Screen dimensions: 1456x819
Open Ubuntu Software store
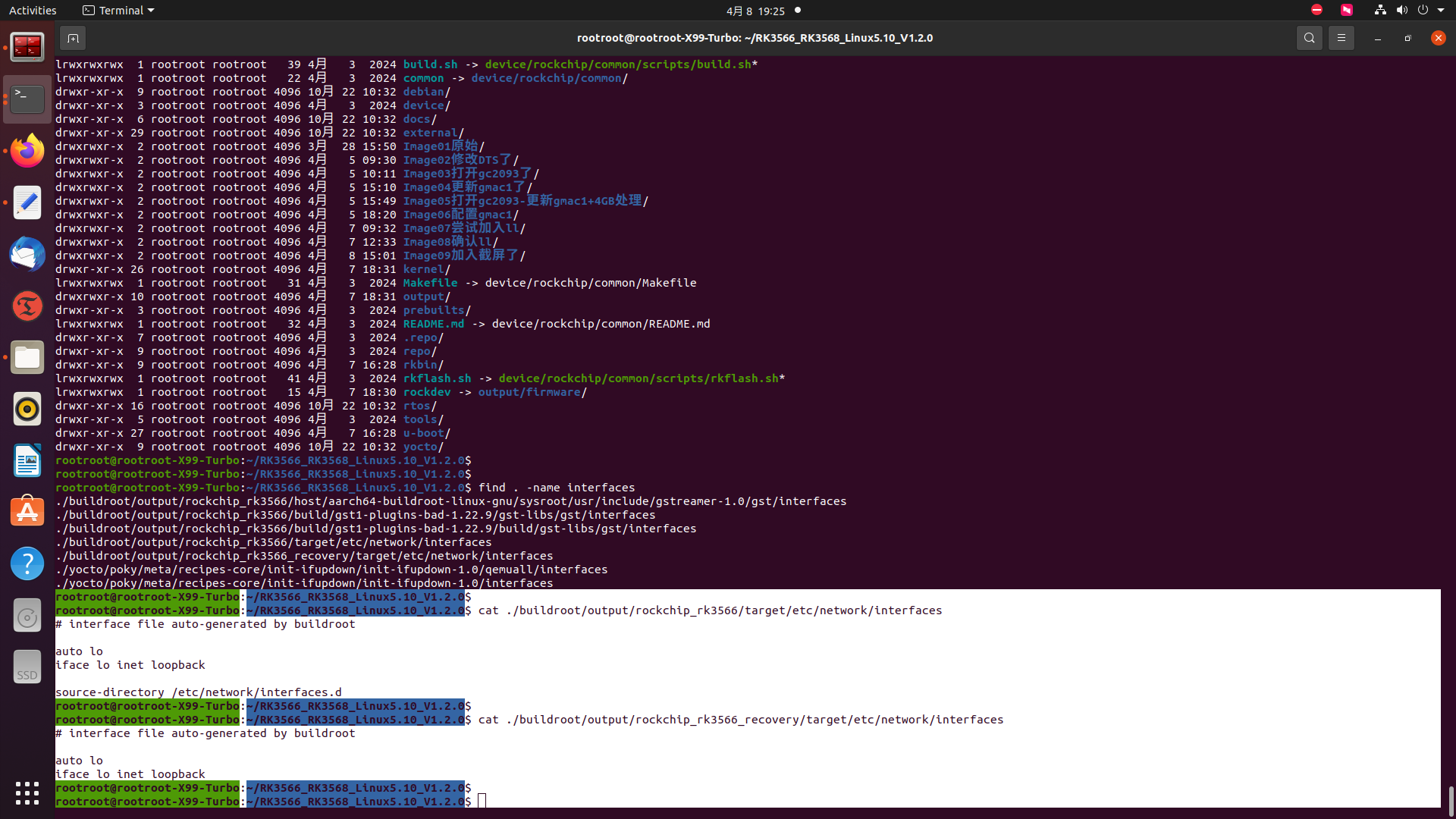pos(27,512)
